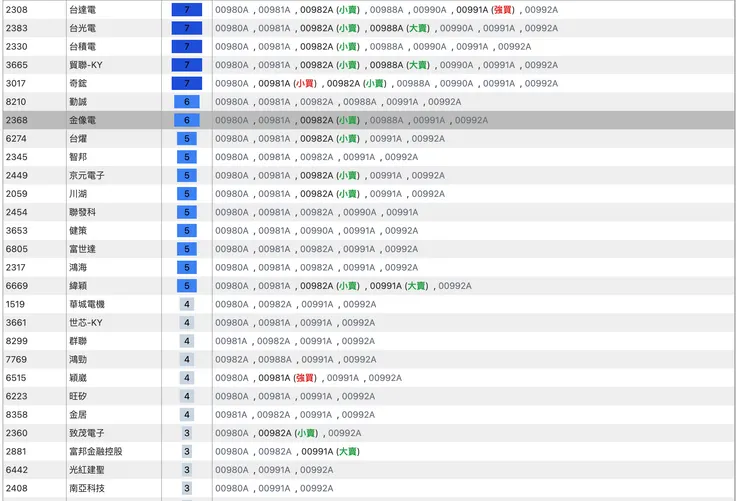Click 00991A (強買) in the 2308 row
Image resolution: width=740 pixels, height=501 pixels.
(485, 10)
